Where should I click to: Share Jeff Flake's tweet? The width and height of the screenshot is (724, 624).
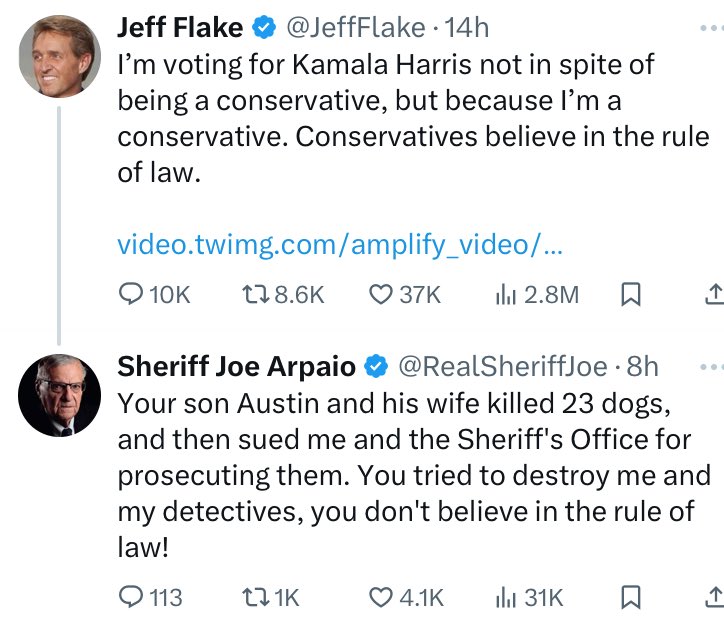pos(713,294)
